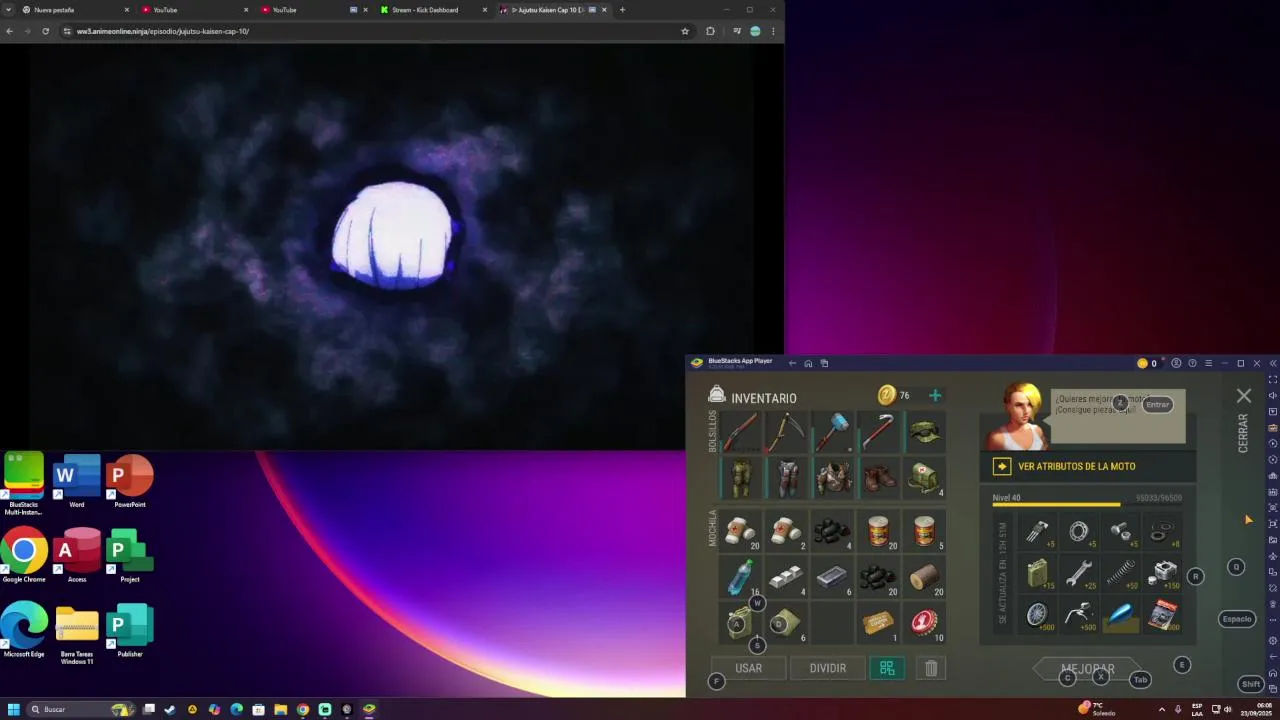Image resolution: width=1280 pixels, height=720 pixels.
Task: Switch to Stream - Kick Dashboard tab
Action: pyautogui.click(x=434, y=10)
